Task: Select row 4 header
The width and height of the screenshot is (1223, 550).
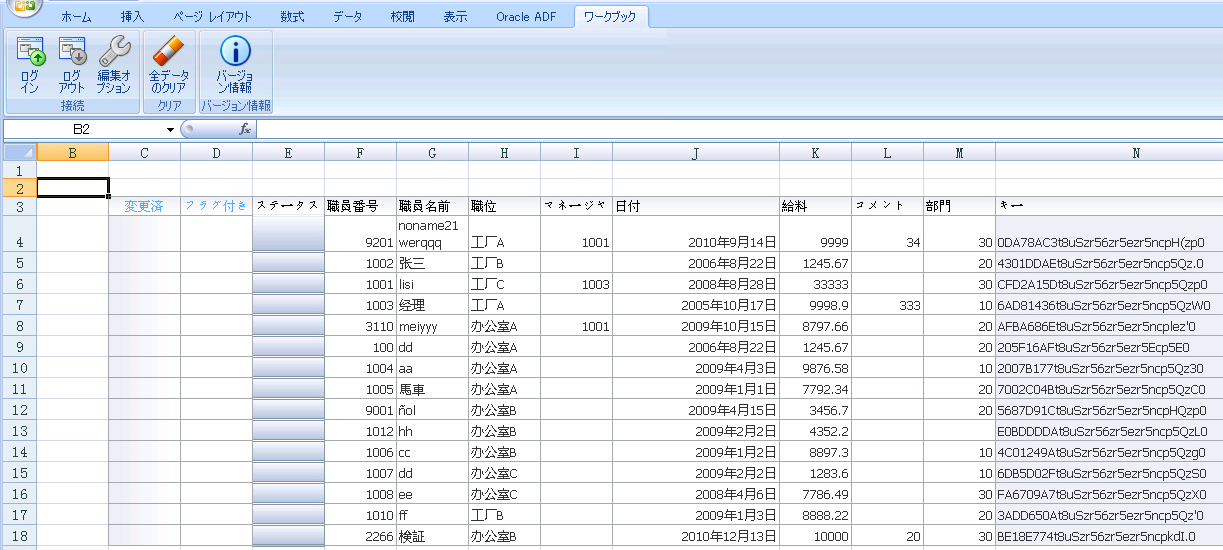Action: (18, 233)
